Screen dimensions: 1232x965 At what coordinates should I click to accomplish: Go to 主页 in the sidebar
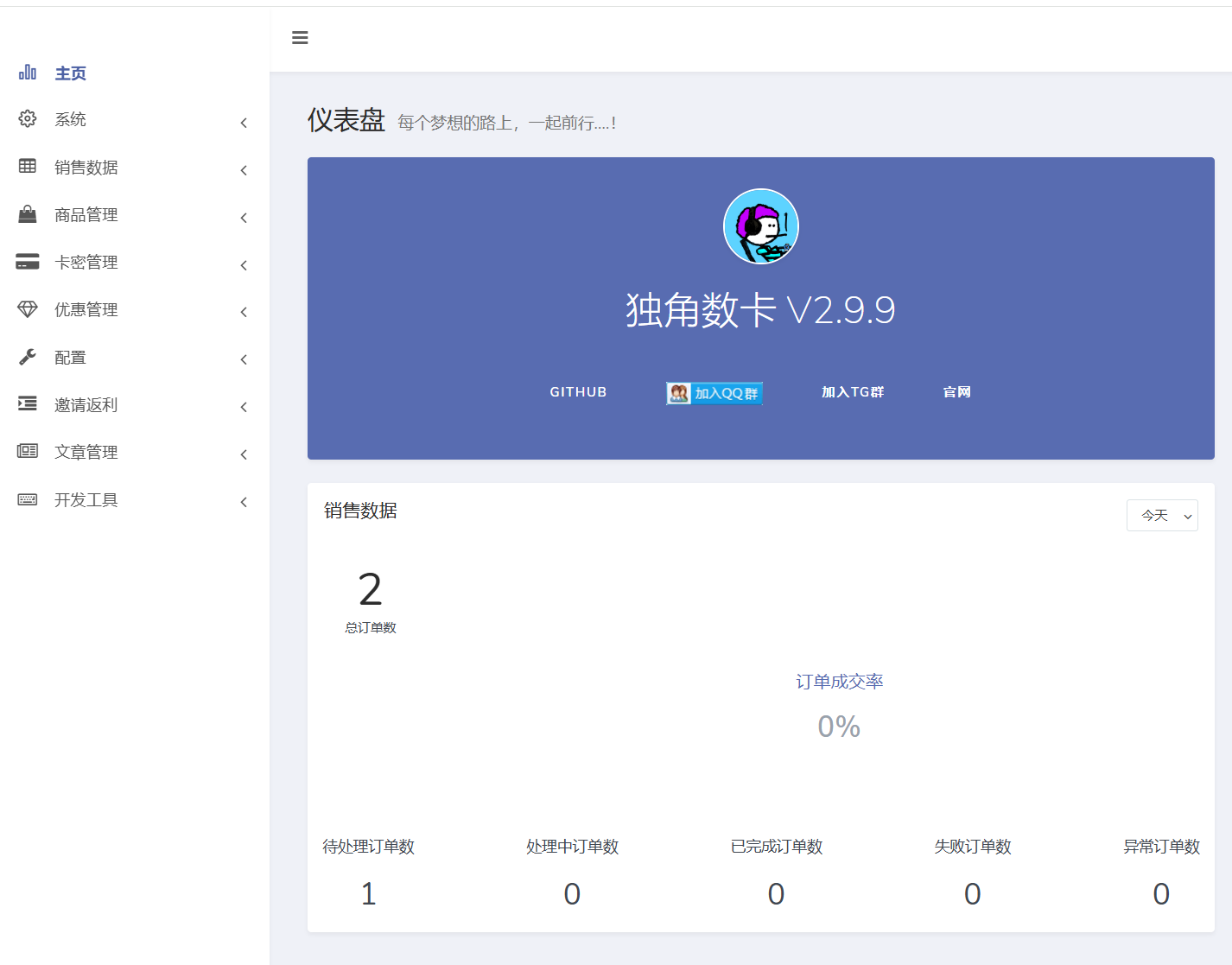click(x=71, y=73)
